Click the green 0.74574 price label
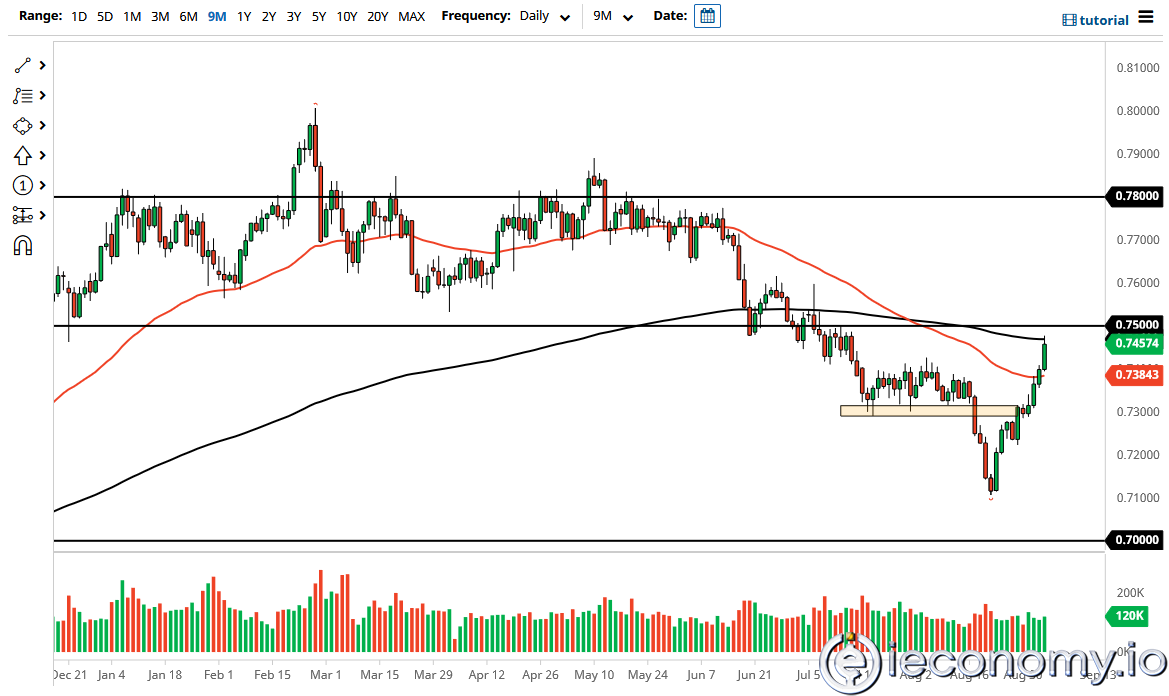The height and width of the screenshot is (696, 1169). point(1137,341)
